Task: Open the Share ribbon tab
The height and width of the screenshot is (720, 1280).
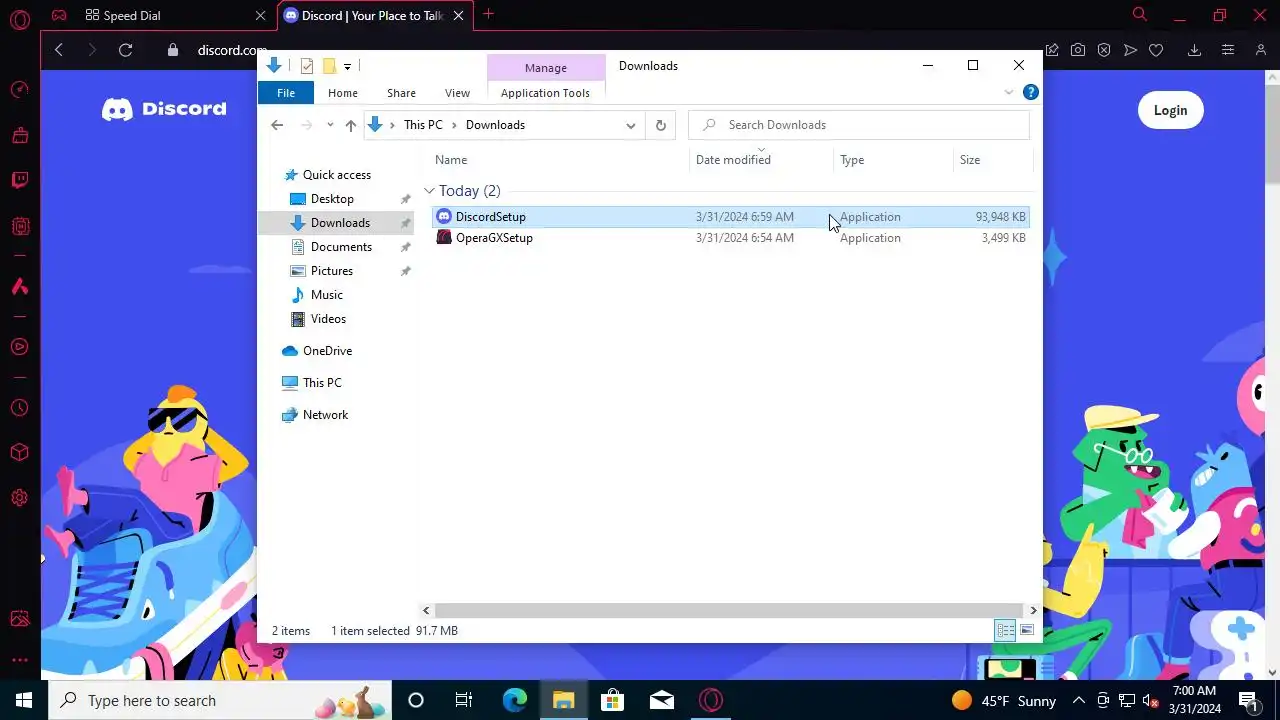Action: coord(401,93)
